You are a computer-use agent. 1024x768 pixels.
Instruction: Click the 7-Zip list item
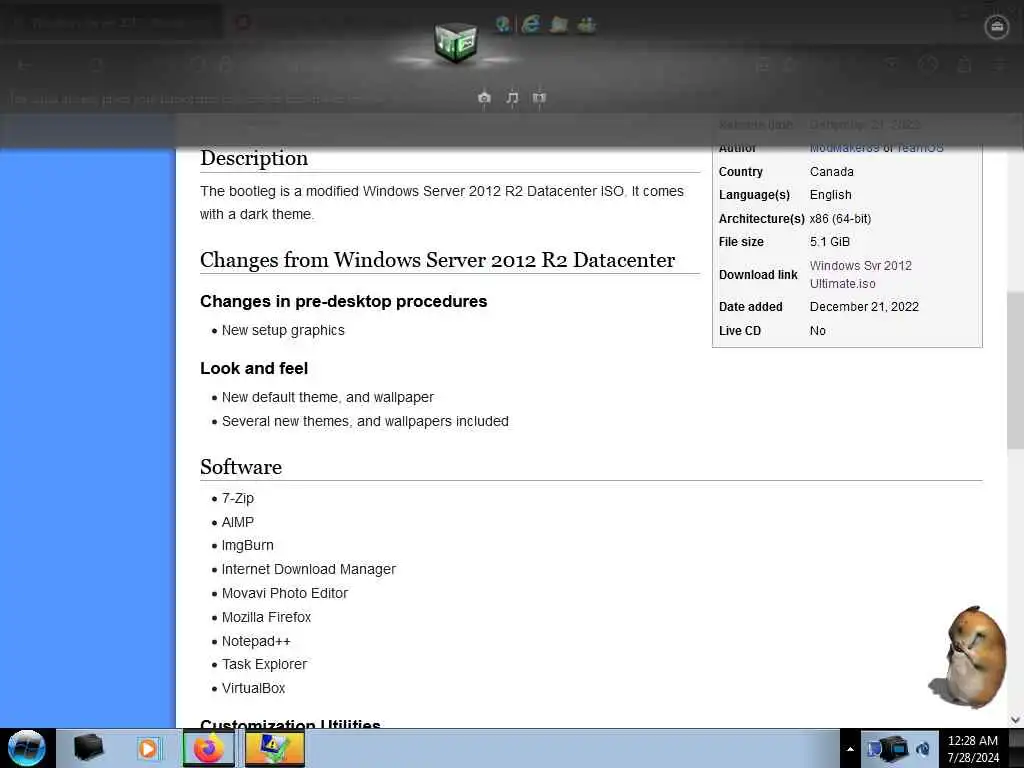point(238,498)
